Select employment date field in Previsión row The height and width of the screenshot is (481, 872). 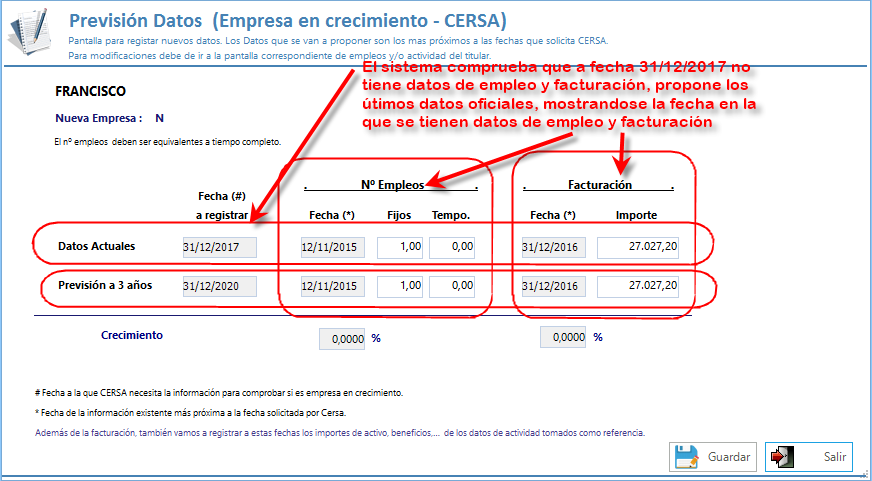(x=333, y=286)
